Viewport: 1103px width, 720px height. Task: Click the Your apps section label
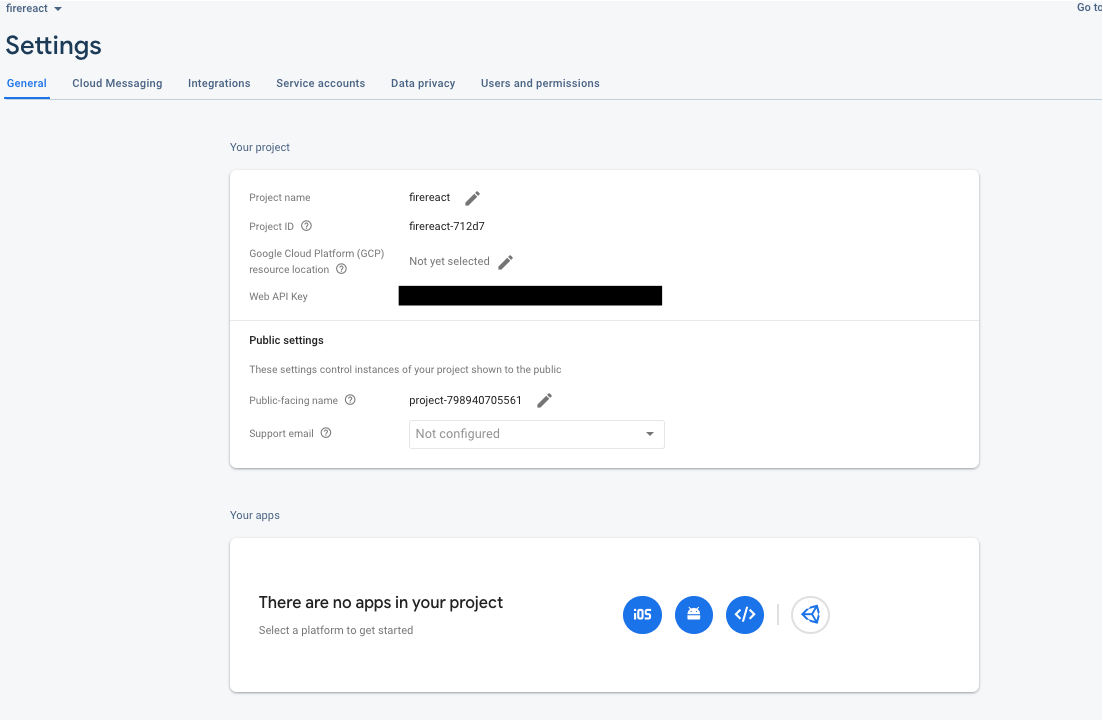(255, 515)
